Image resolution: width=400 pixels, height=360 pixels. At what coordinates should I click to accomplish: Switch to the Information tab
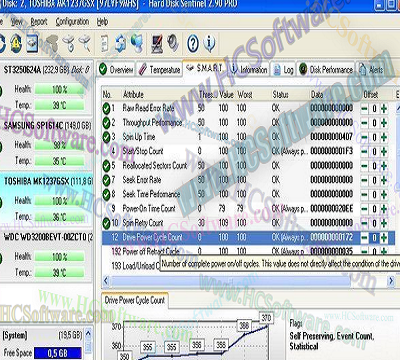(x=249, y=70)
